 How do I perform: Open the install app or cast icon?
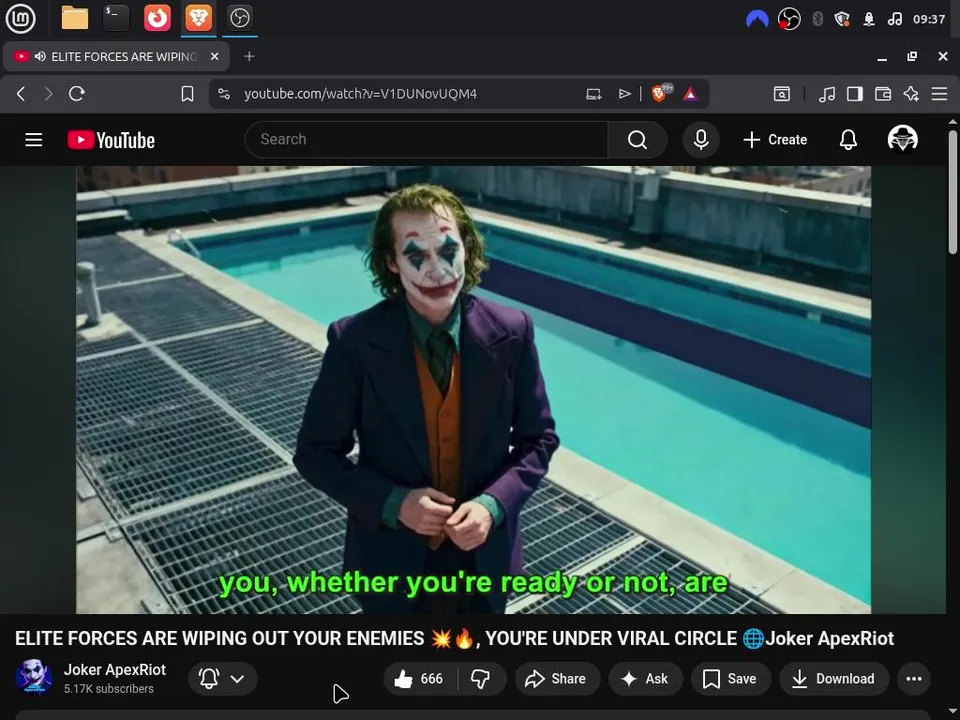pyautogui.click(x=593, y=94)
